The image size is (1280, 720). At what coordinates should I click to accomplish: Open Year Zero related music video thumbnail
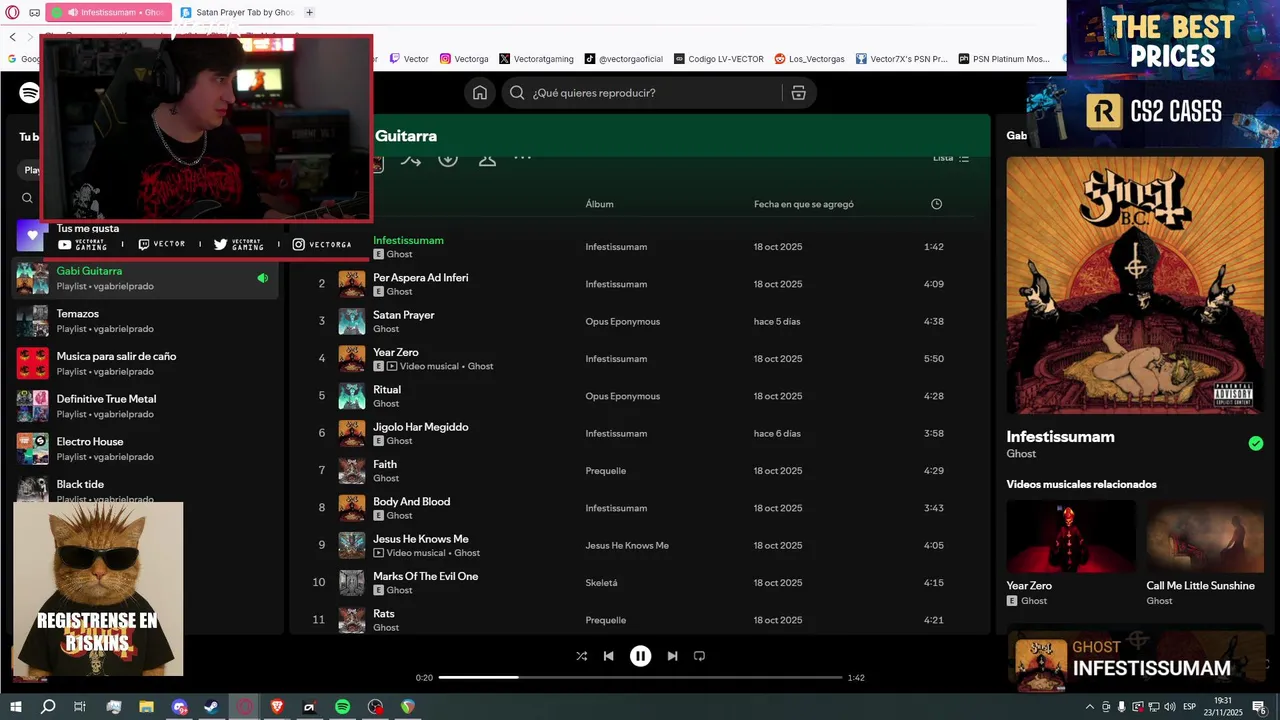[1071, 536]
